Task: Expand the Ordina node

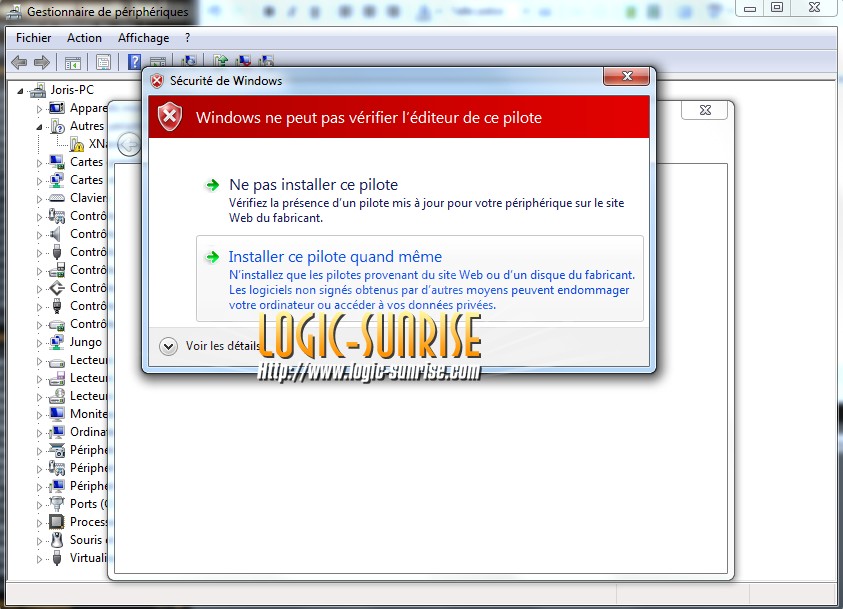Action: 39,433
